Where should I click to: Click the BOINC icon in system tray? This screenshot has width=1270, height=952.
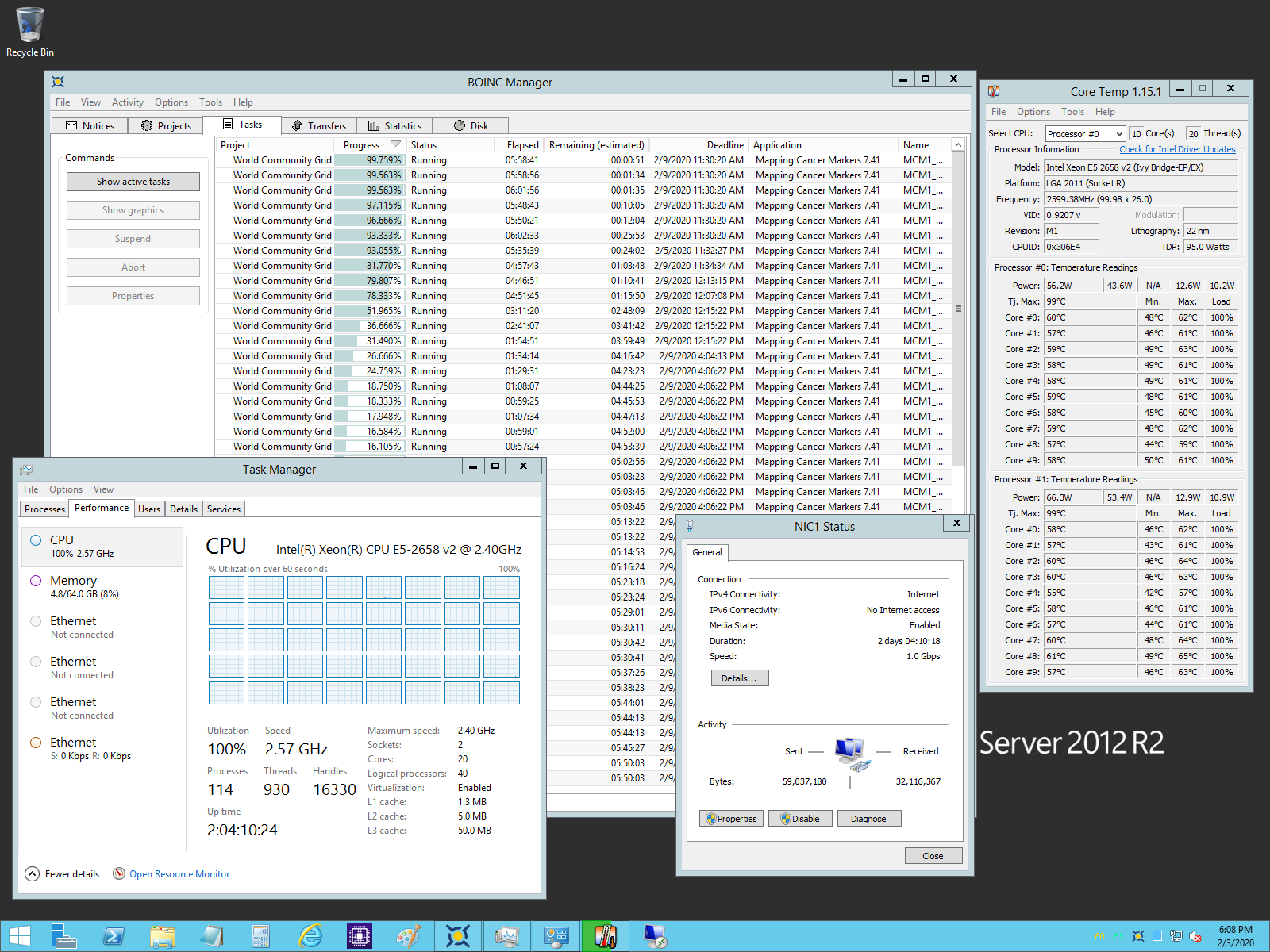(1137, 936)
